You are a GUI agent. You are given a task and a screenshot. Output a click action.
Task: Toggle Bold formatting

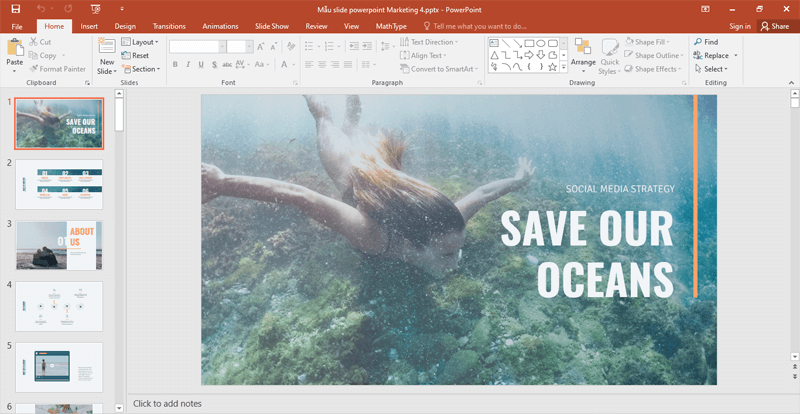tap(175, 64)
